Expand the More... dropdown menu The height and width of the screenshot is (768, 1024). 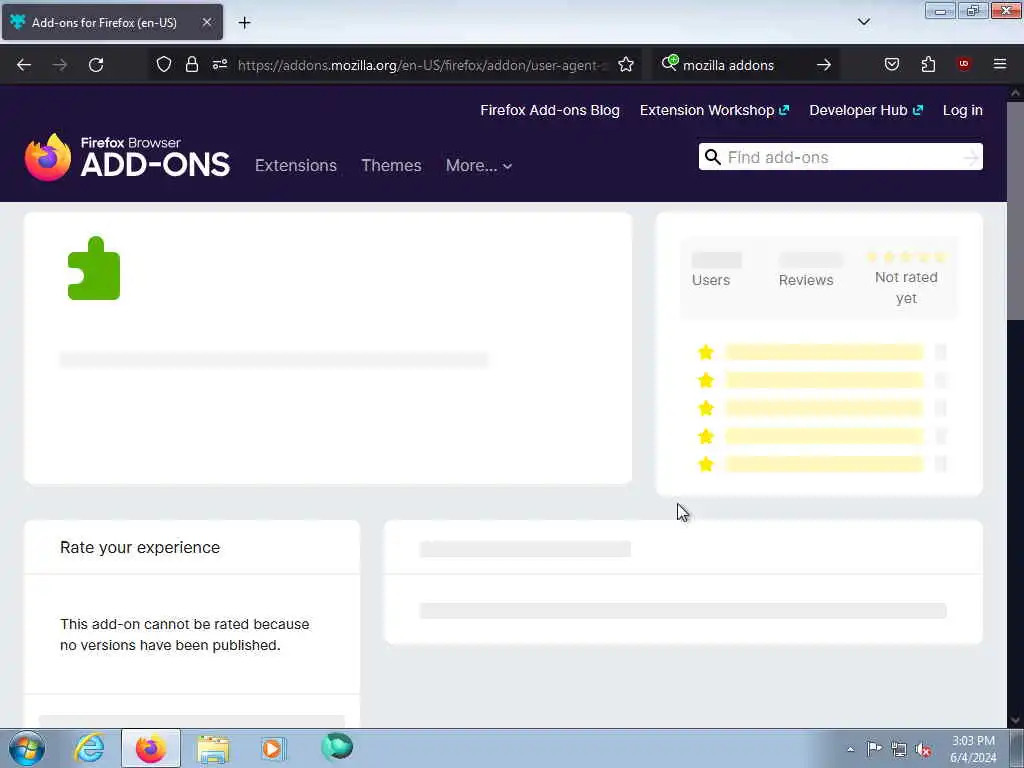[479, 166]
